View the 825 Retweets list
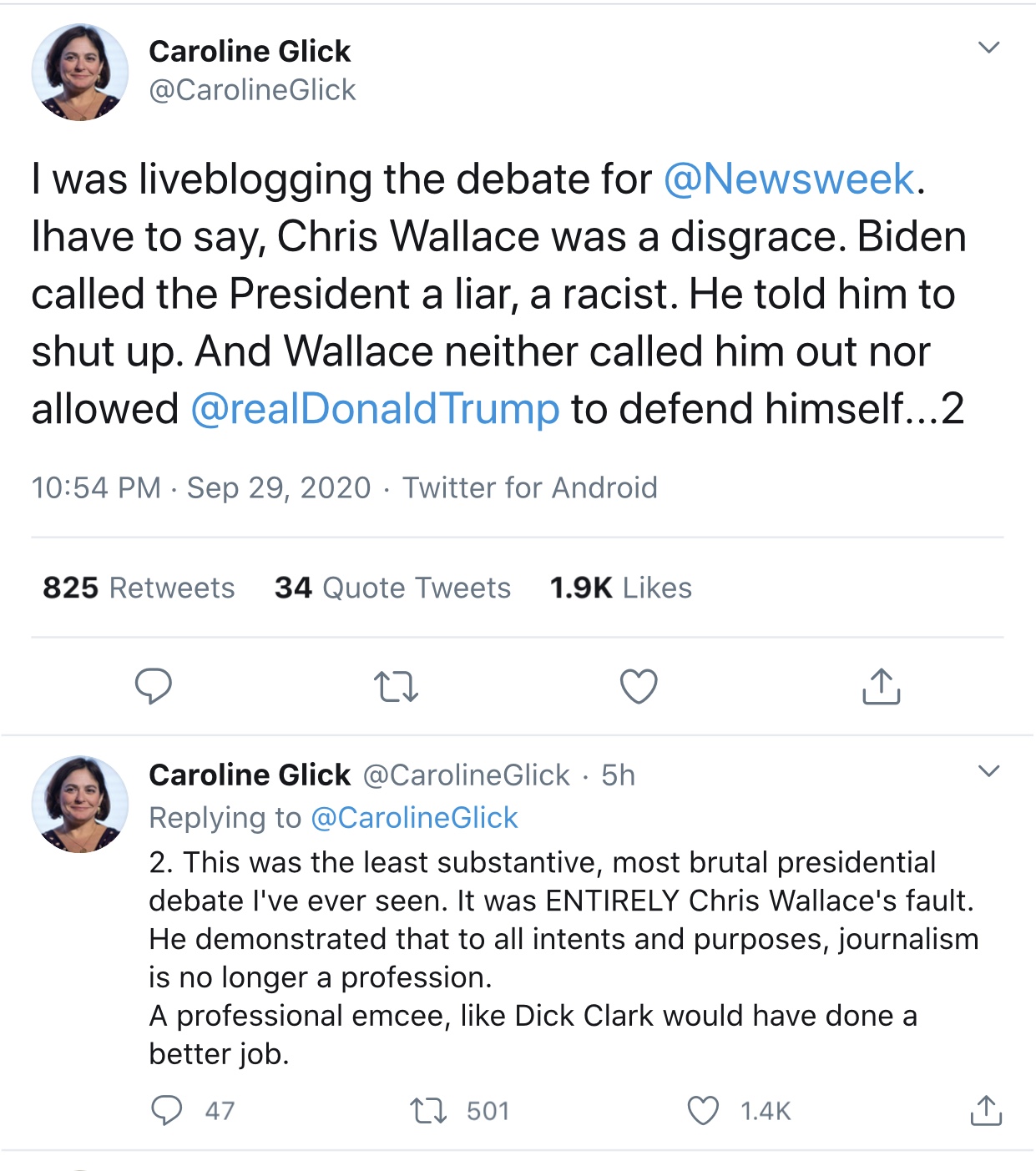1036x1171 pixels. pyautogui.click(x=139, y=588)
